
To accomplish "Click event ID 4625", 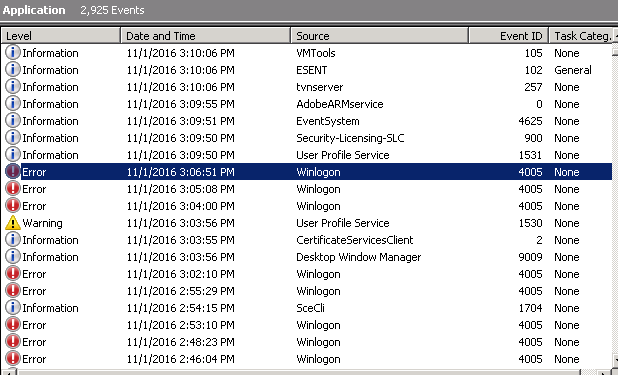I will 531,121.
